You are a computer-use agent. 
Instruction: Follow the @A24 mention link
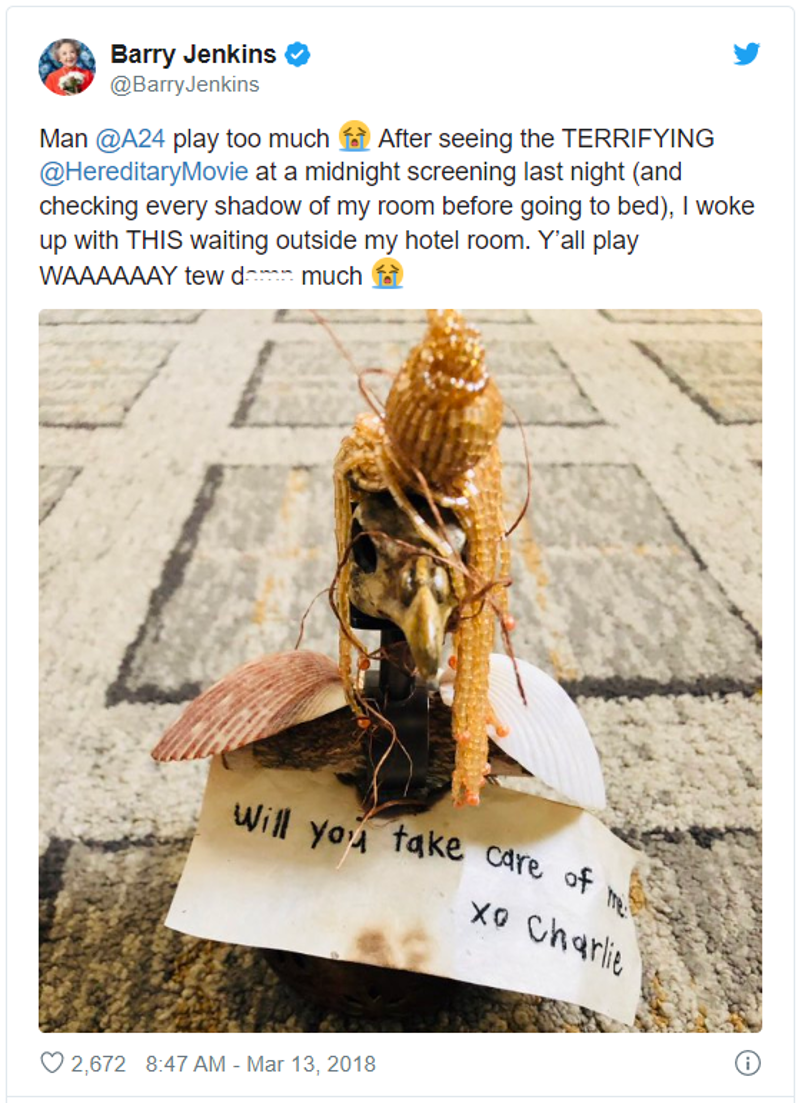130,139
